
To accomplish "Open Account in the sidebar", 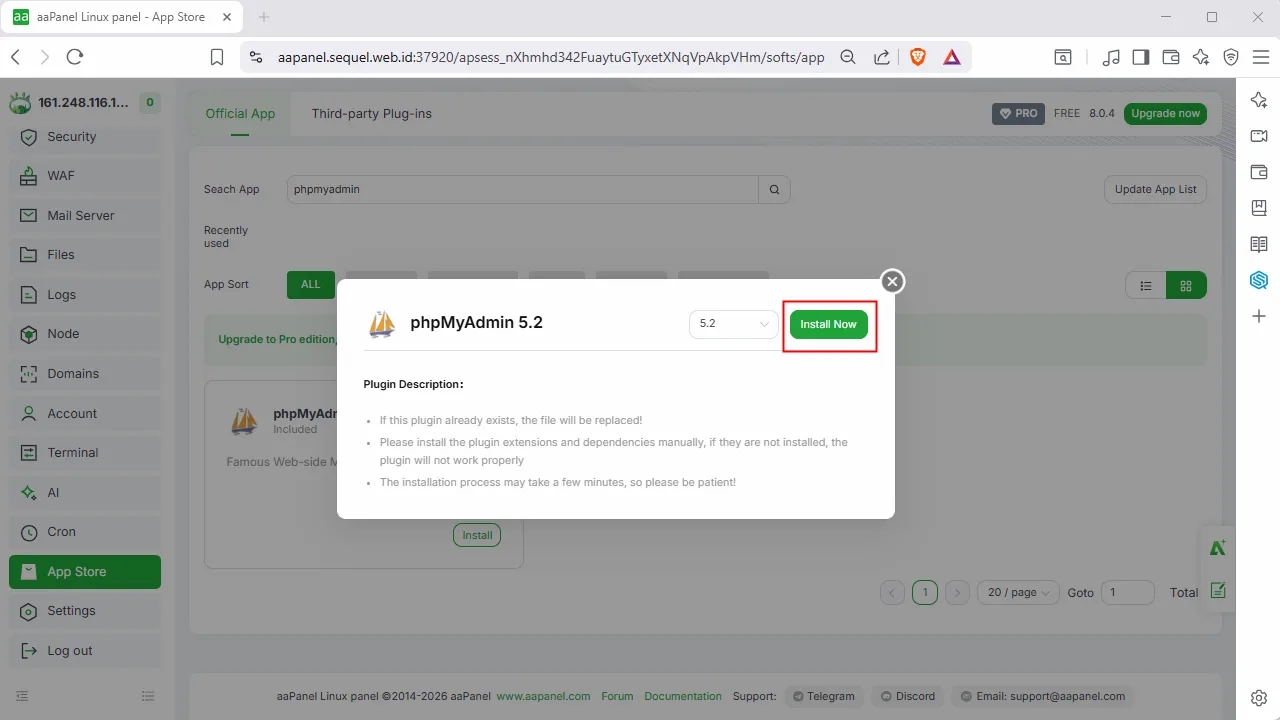I will (x=85, y=414).
